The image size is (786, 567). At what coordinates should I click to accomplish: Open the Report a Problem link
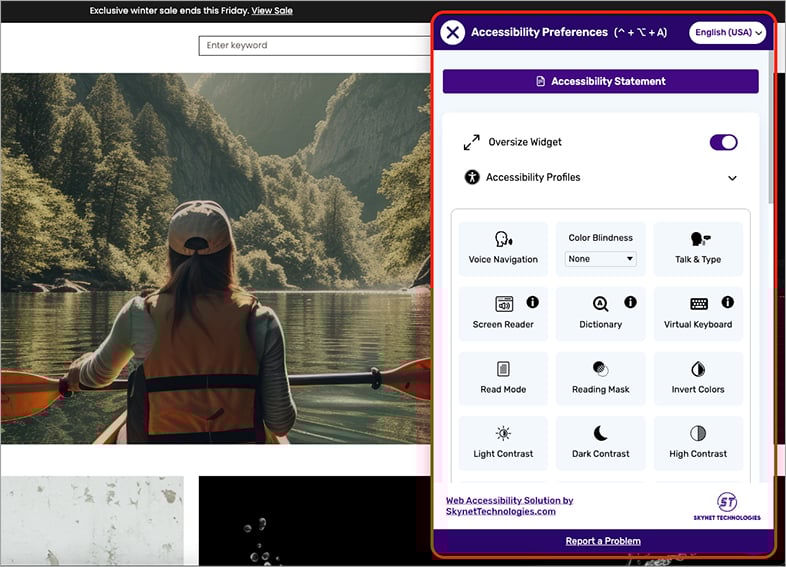tap(603, 541)
